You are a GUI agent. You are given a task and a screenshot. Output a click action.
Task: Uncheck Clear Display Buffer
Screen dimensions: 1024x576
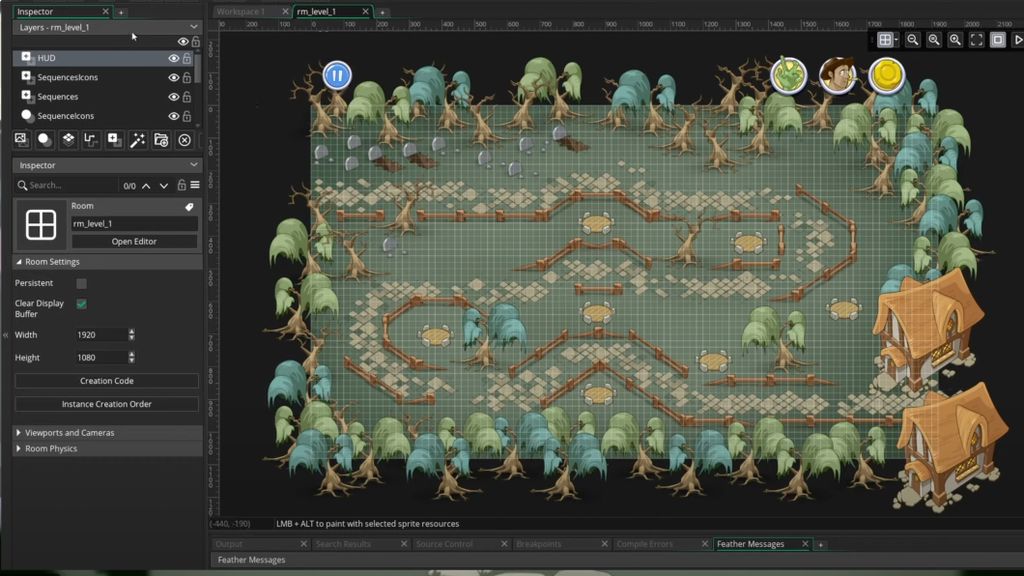84,303
